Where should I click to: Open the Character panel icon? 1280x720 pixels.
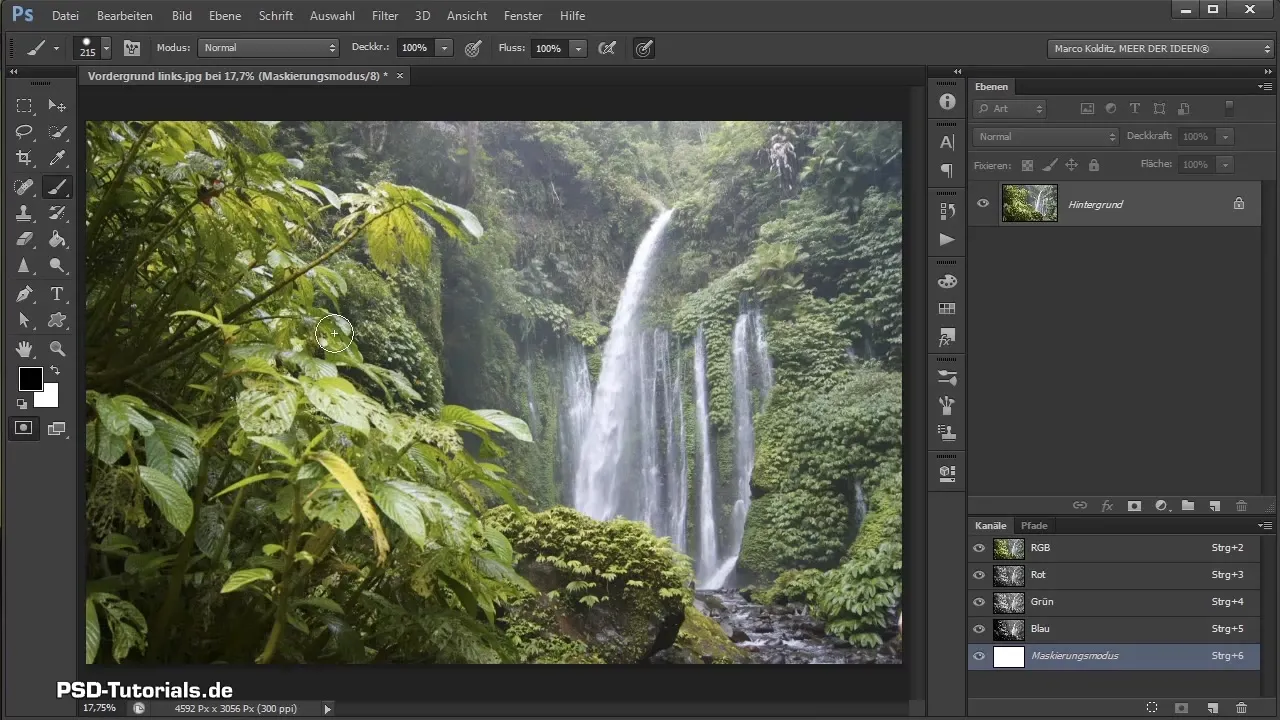(x=947, y=143)
